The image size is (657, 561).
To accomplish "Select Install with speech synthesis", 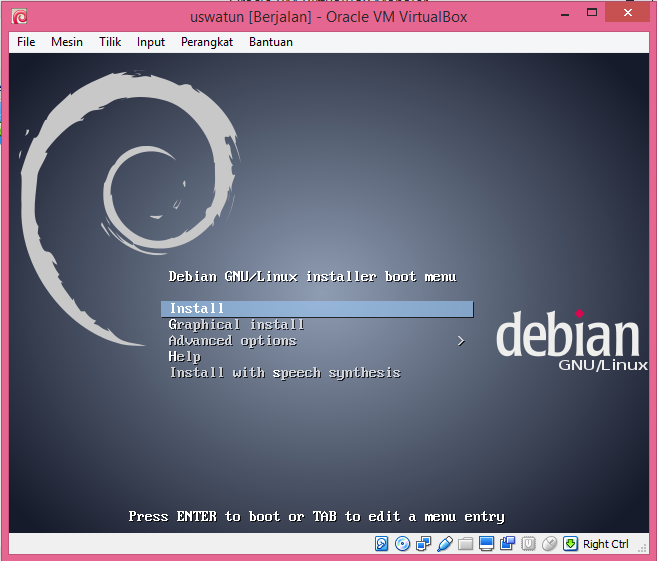I will click(285, 373).
